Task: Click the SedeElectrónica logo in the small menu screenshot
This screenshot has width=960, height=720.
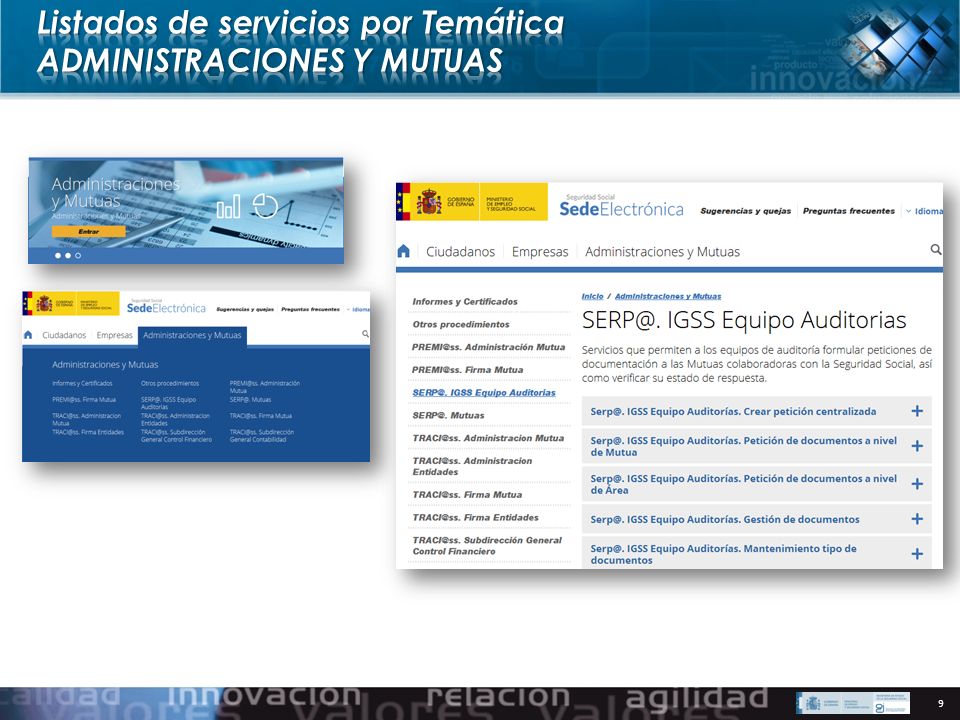Action: [x=166, y=306]
